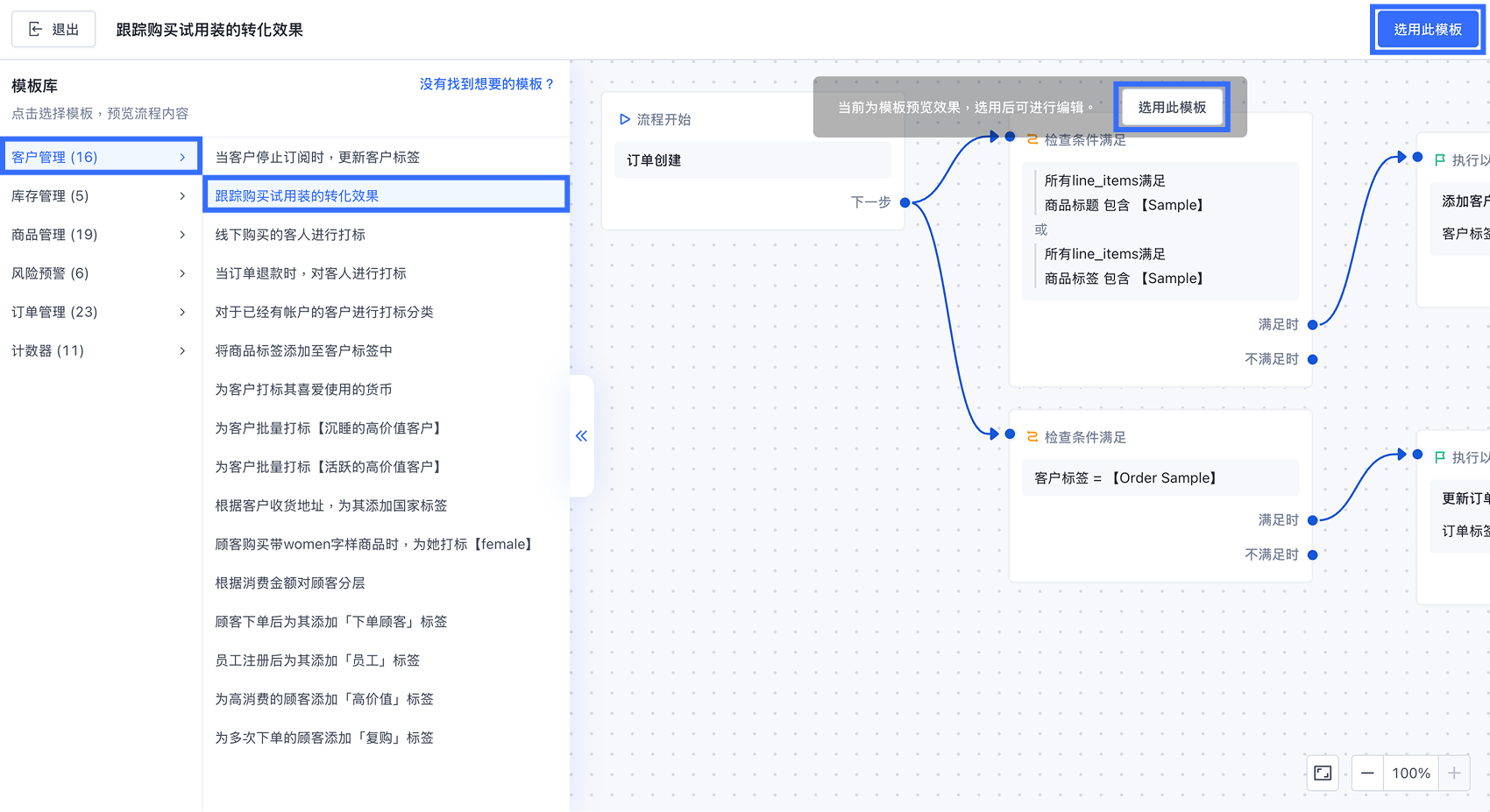The height and width of the screenshot is (812, 1490).
Task: Click the first 检查条件满足 condition icon
Action: click(1032, 139)
